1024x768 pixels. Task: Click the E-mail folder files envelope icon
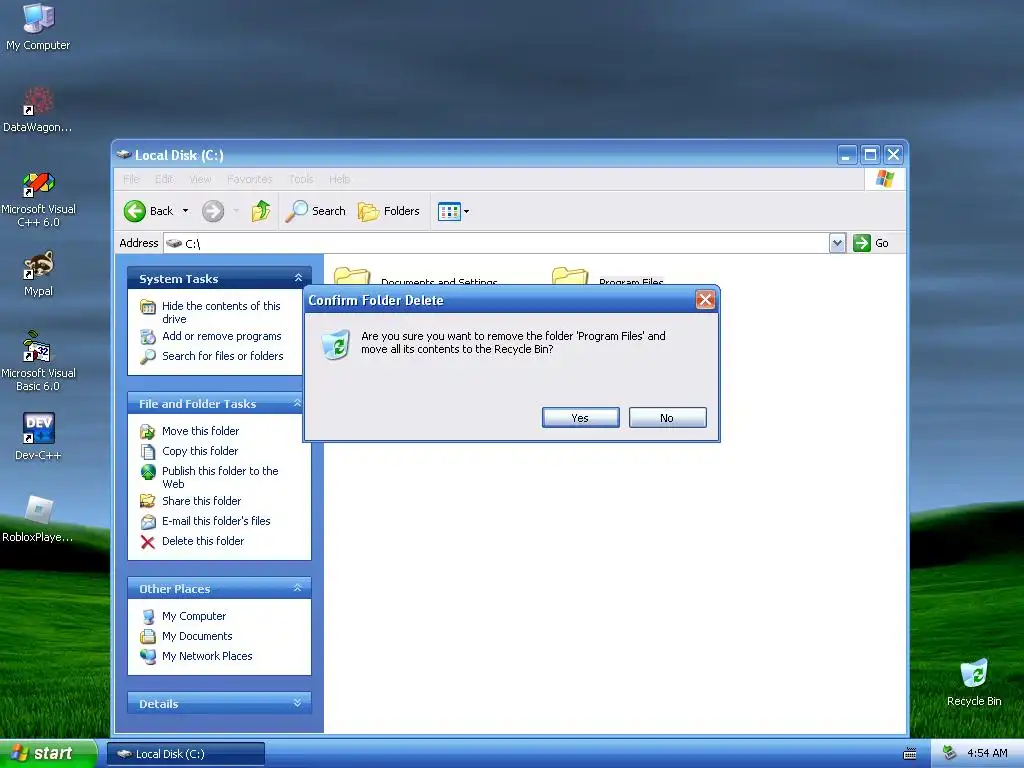click(x=148, y=522)
